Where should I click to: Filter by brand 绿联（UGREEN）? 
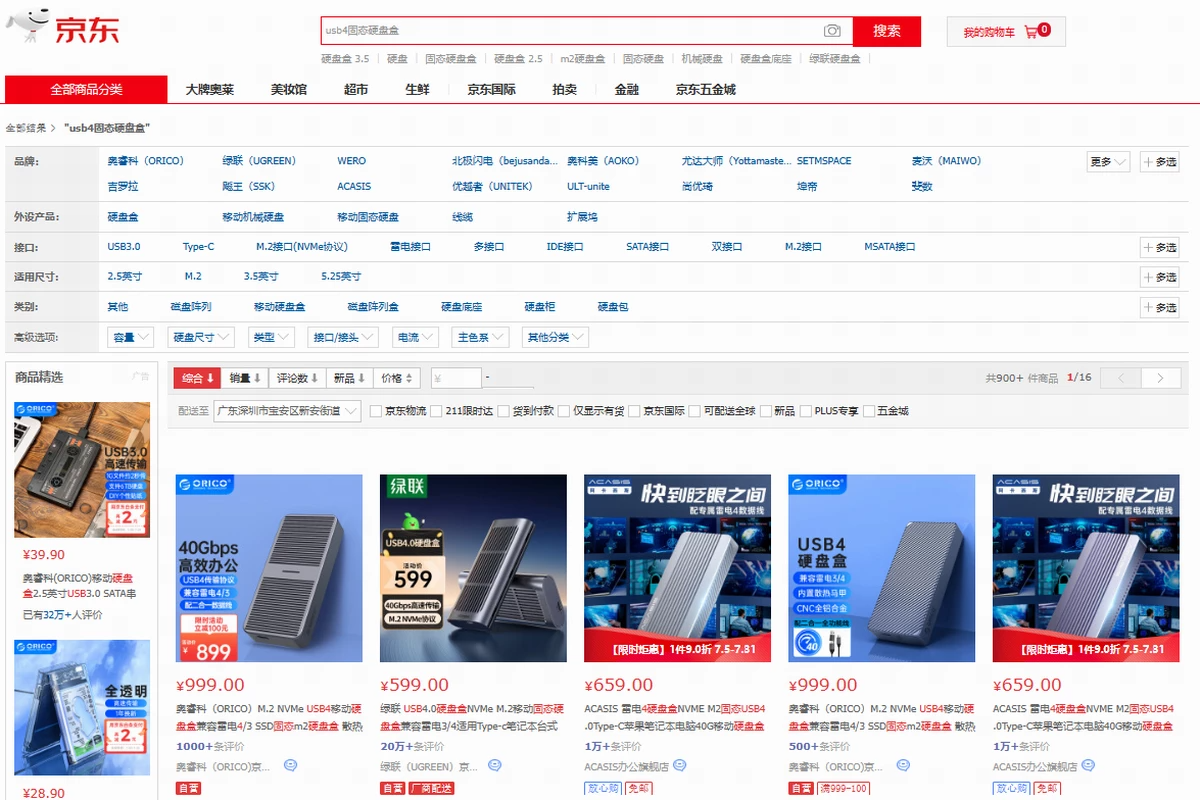(x=259, y=161)
